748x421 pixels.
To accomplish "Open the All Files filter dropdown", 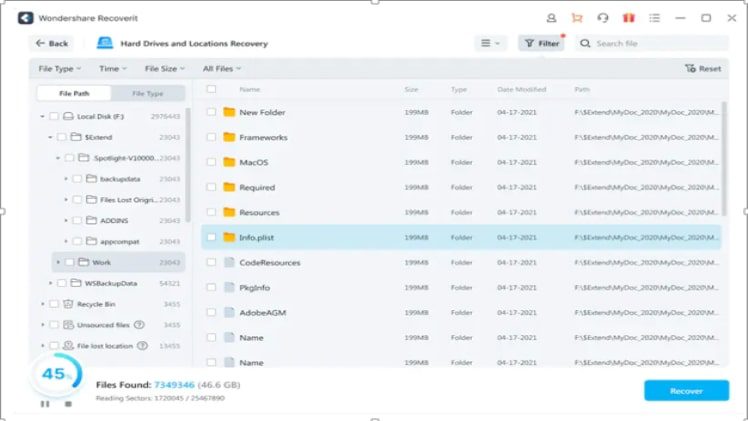I will (222, 69).
